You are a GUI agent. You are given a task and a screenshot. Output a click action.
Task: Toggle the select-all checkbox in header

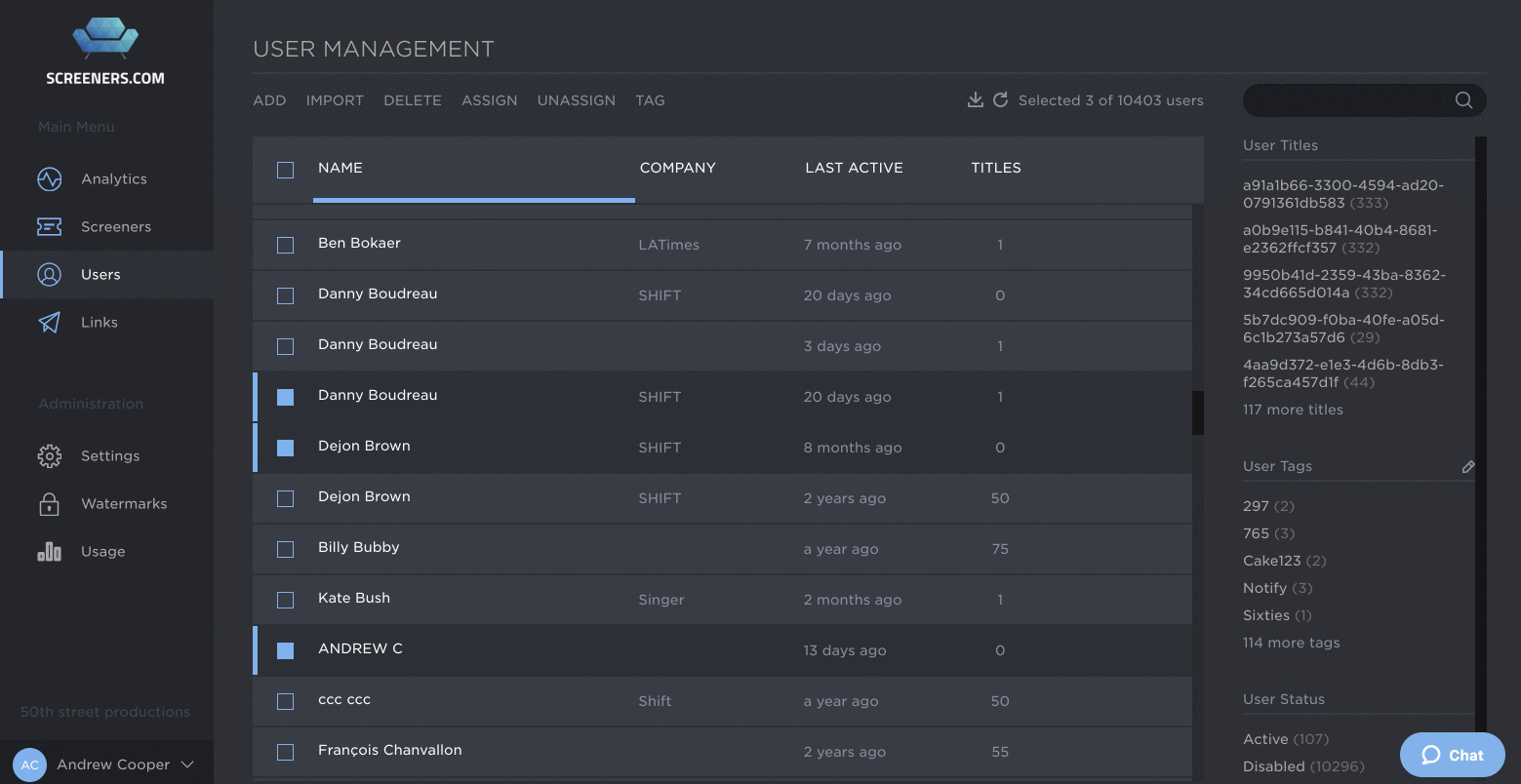tap(285, 170)
